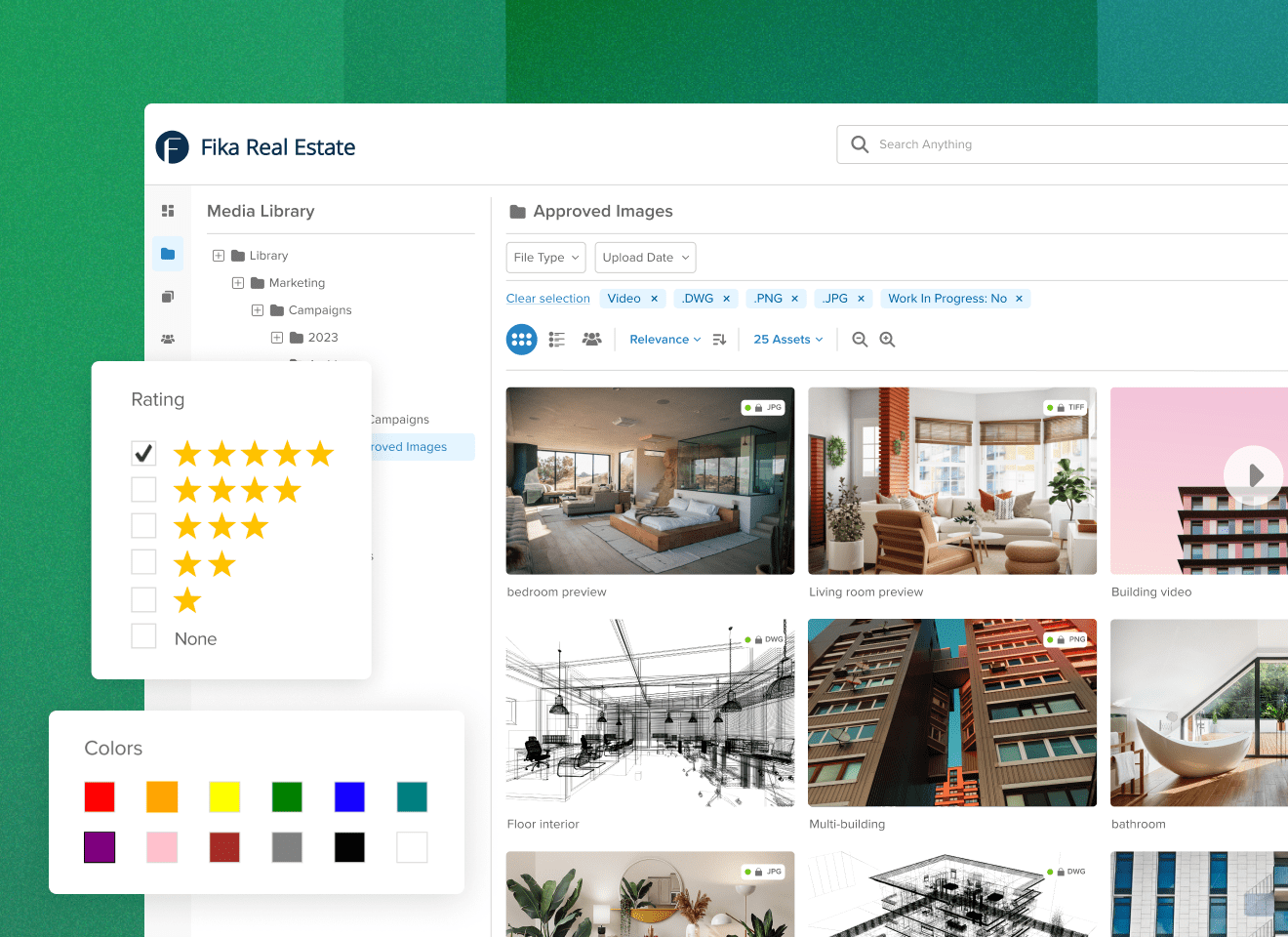Check the four-star rating checkbox
The width and height of the screenshot is (1288, 937).
(143, 489)
